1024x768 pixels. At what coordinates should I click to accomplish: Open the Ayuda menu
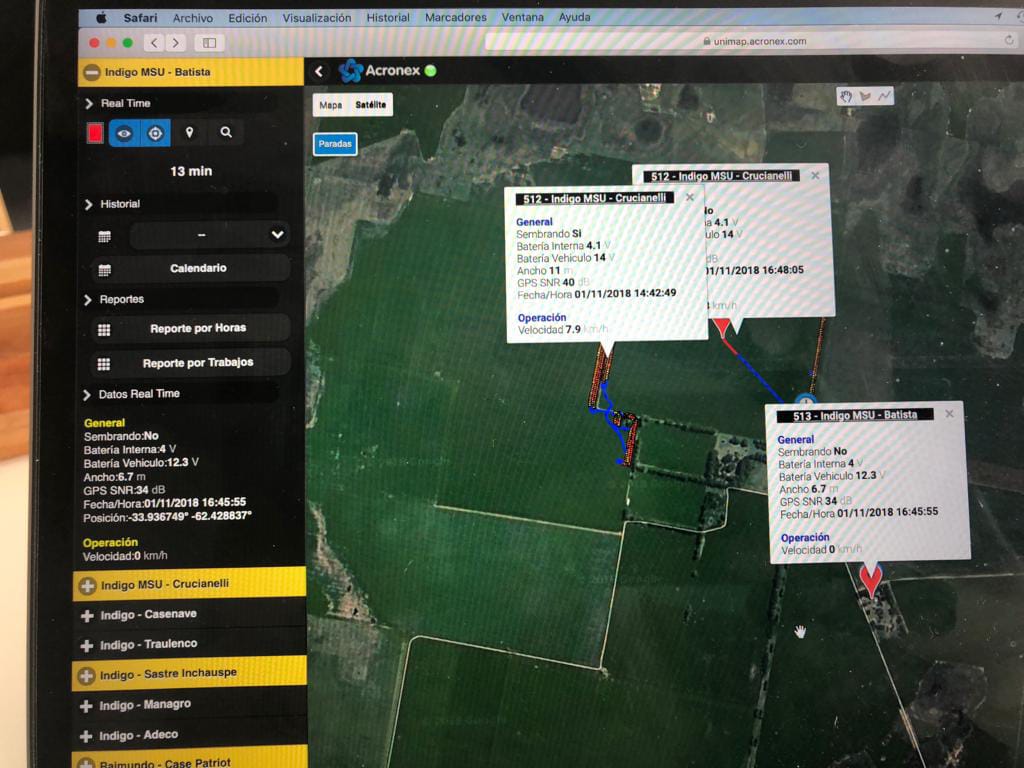coord(574,18)
